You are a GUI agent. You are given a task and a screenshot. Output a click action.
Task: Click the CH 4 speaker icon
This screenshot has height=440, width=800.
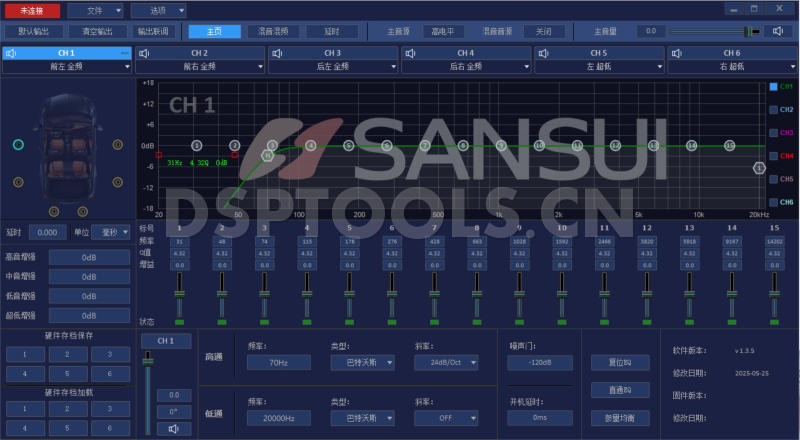pos(409,52)
